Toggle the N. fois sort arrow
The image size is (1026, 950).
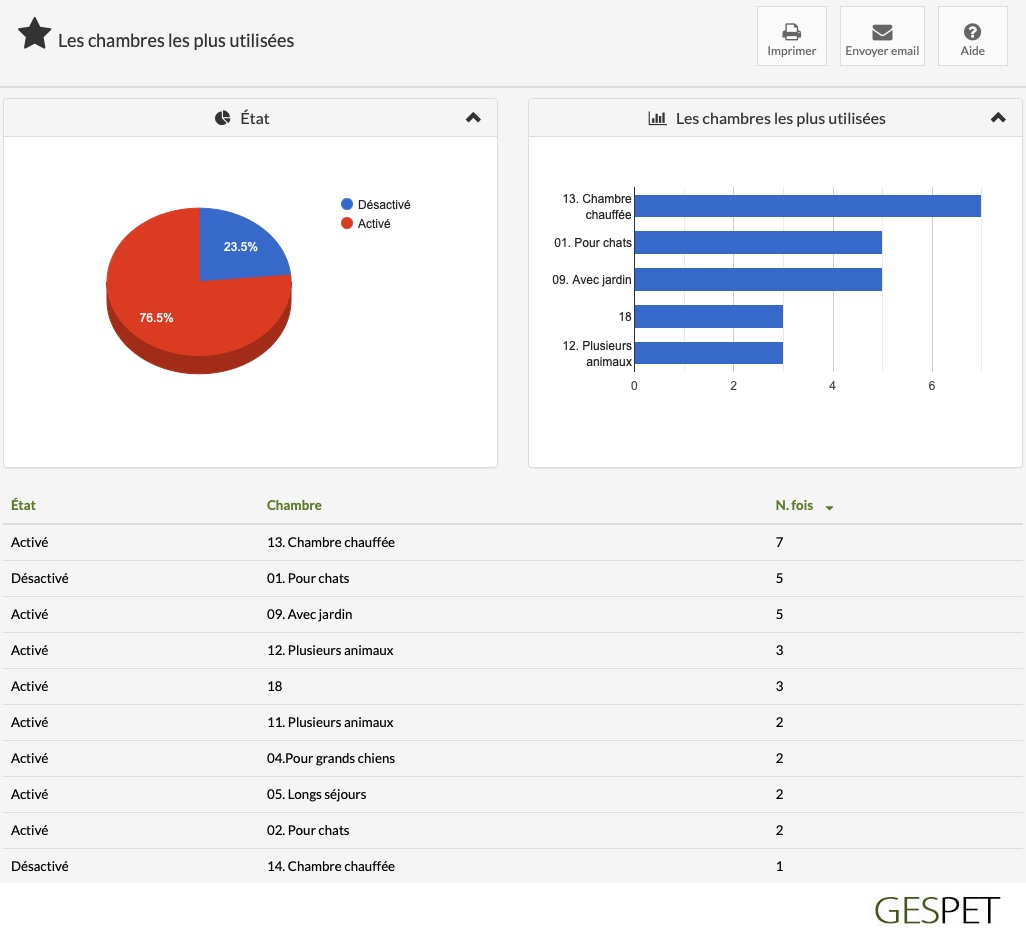coord(829,508)
